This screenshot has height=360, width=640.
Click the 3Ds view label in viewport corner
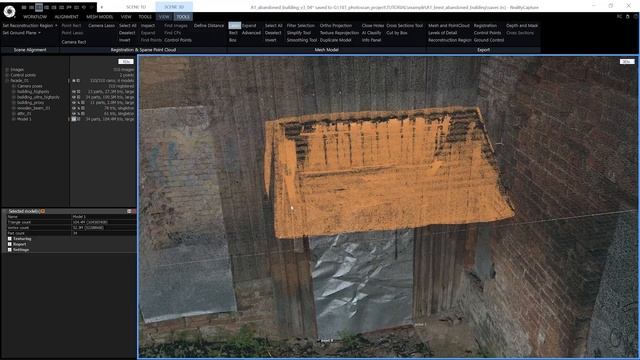point(627,62)
